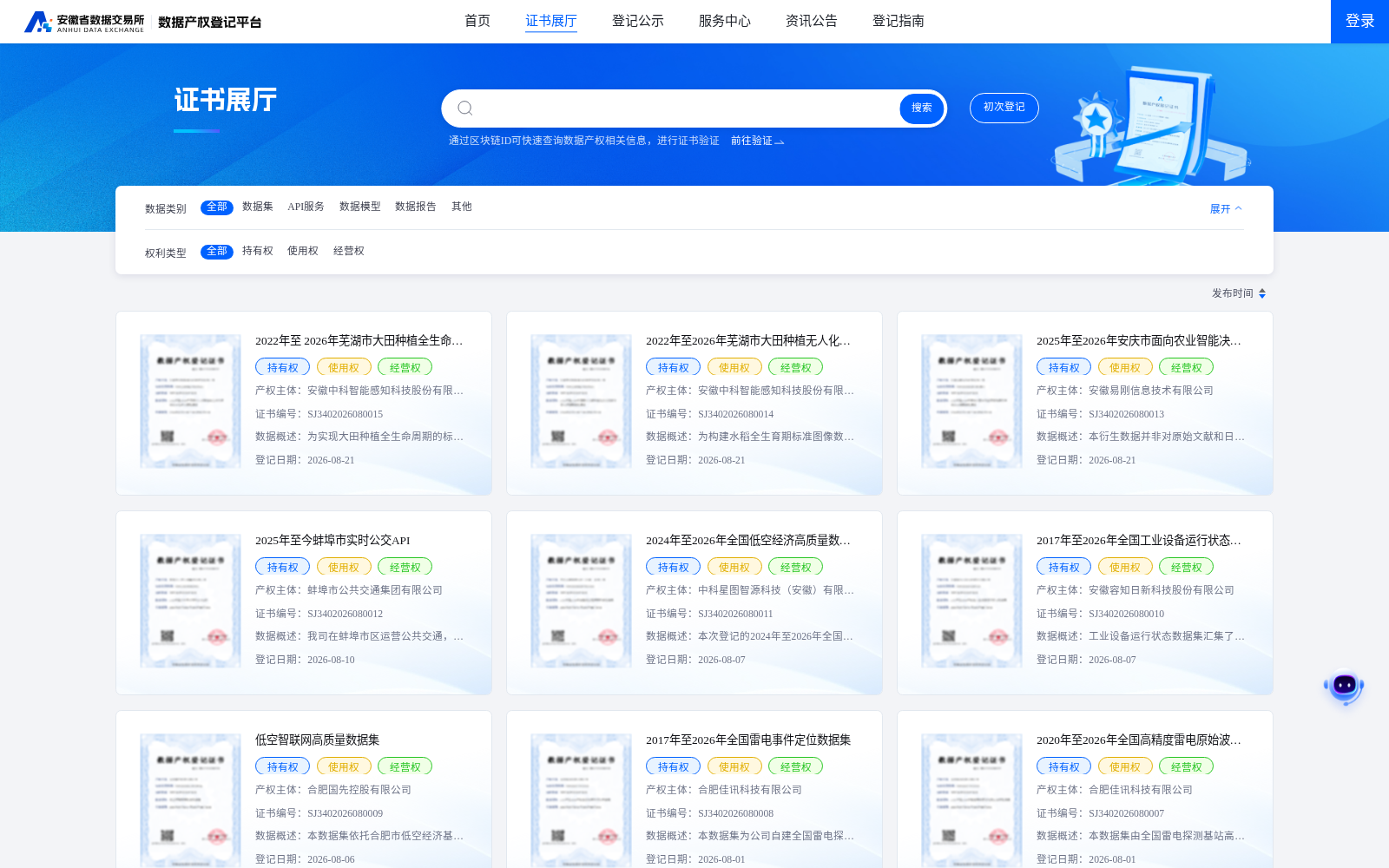Select 全部 under 权利类型
This screenshot has height=868, width=1389.
217,252
